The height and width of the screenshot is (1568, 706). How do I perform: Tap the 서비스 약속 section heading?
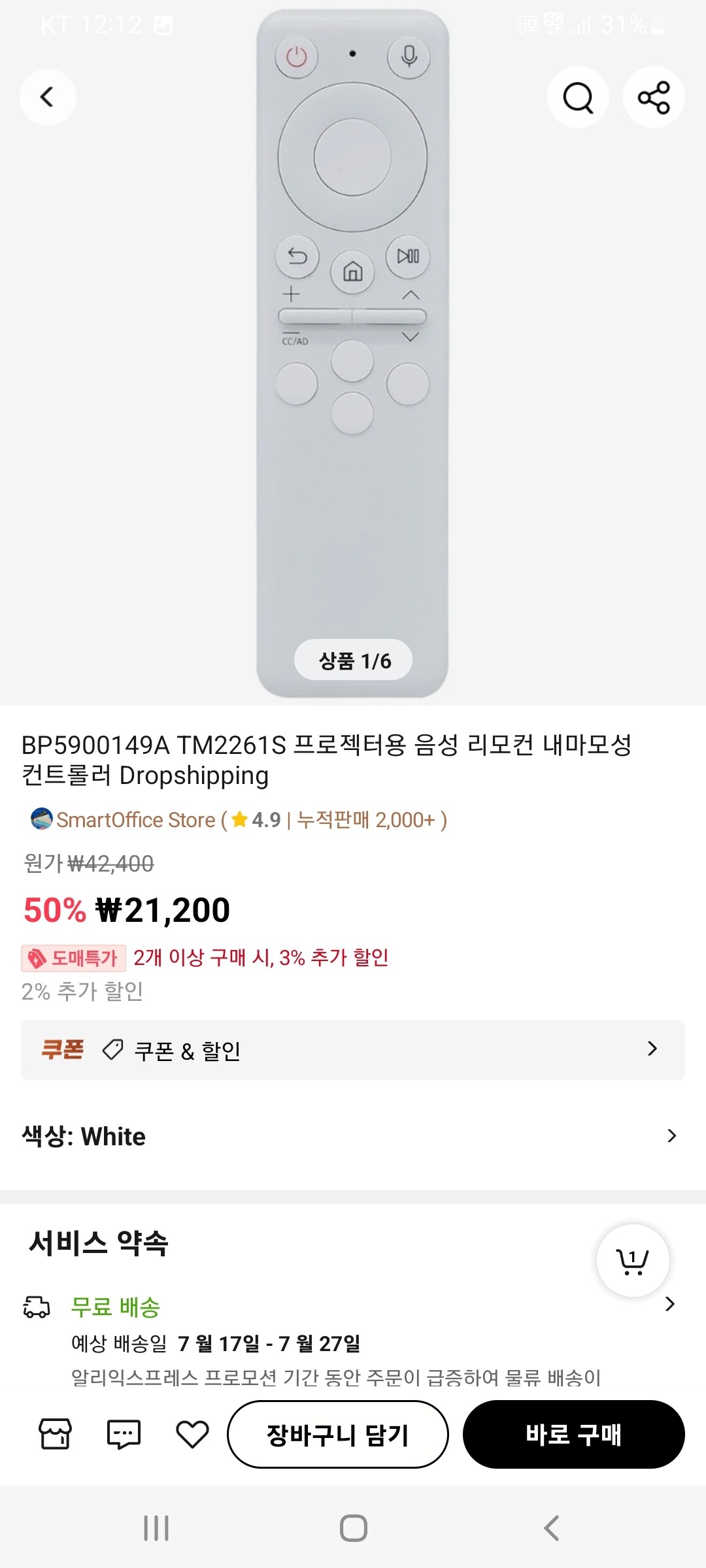coord(99,1242)
